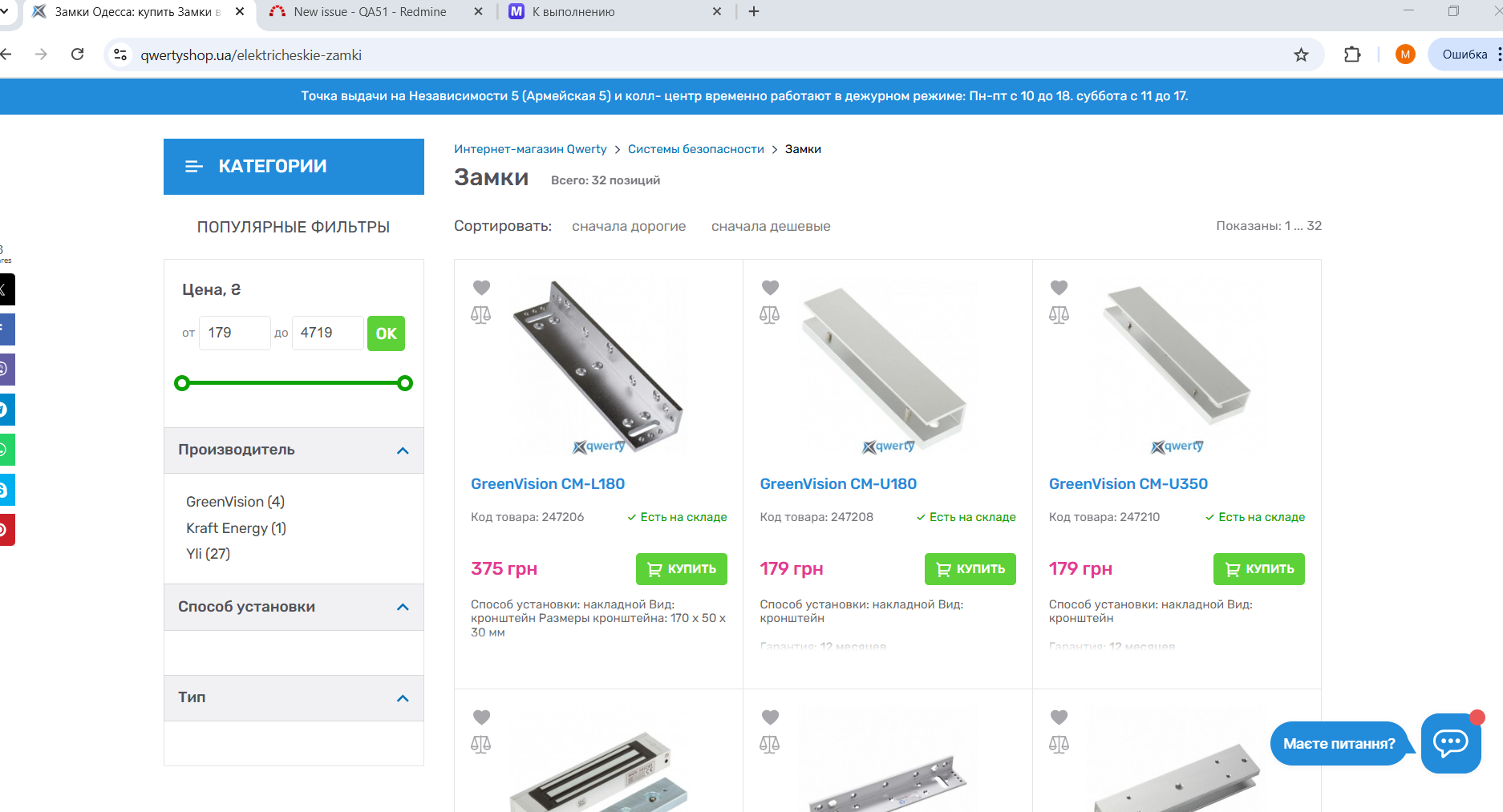Sort products by сначала дешевые
The height and width of the screenshot is (812, 1503).
771,226
